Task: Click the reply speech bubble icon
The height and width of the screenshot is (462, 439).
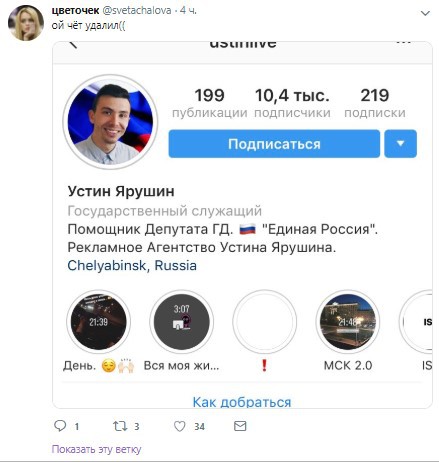Action: coord(60,426)
